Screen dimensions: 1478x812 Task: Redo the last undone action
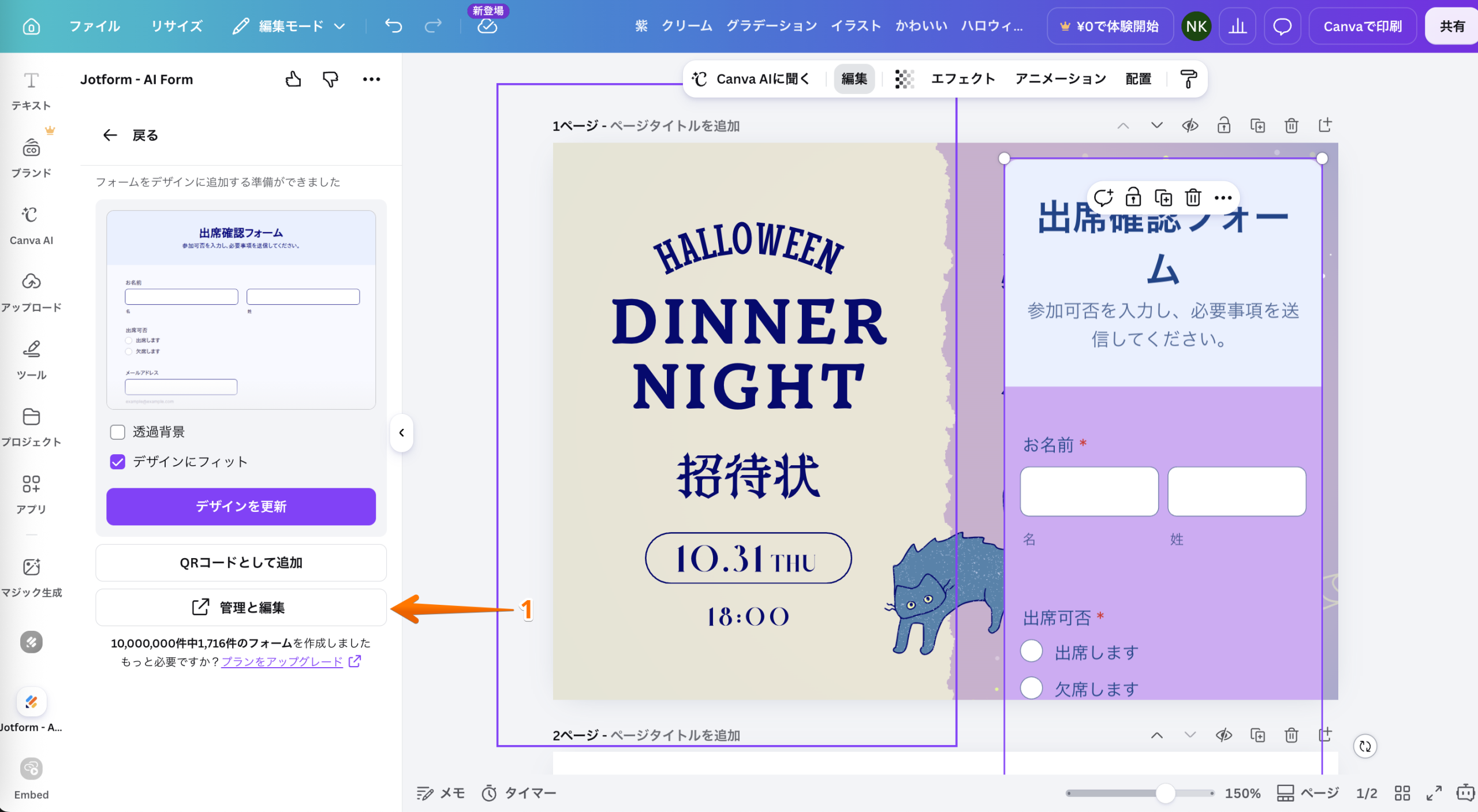click(x=433, y=26)
